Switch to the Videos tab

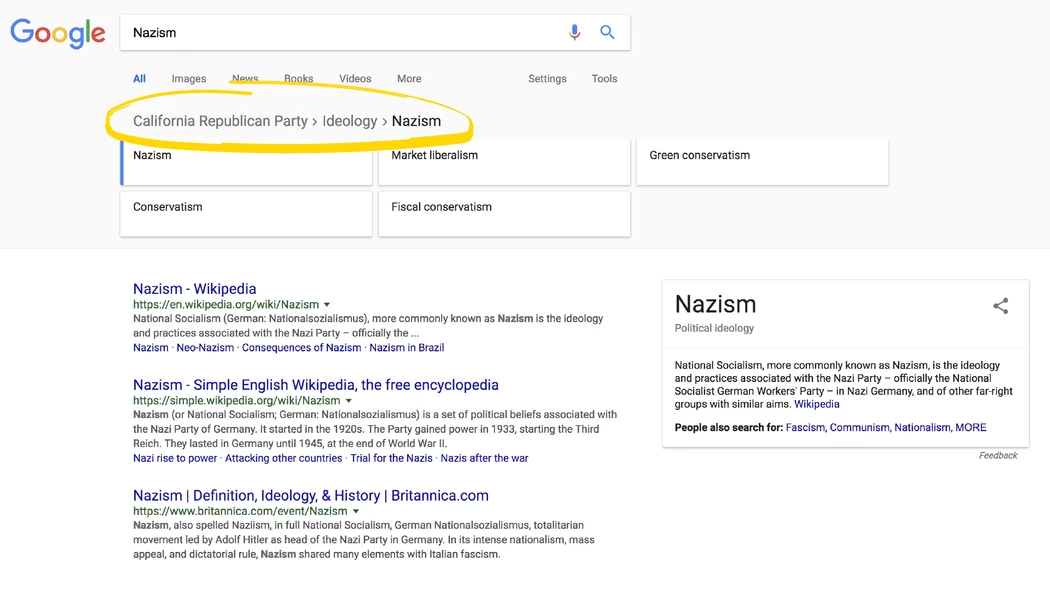tap(355, 78)
